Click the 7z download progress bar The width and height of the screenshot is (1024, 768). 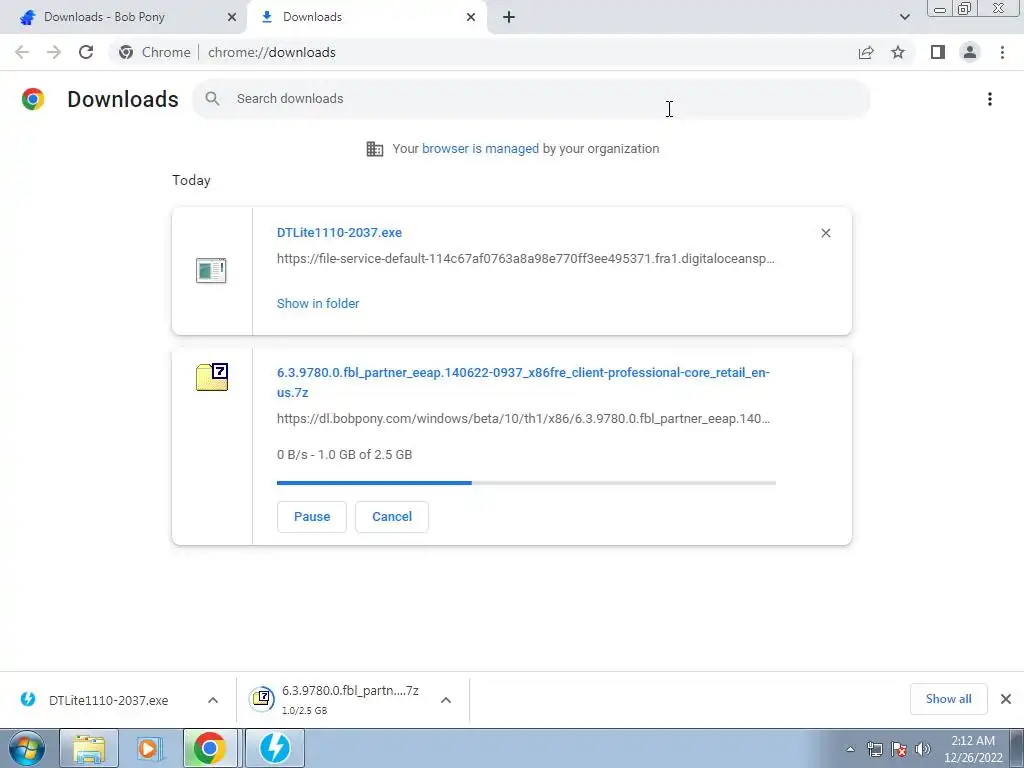526,483
